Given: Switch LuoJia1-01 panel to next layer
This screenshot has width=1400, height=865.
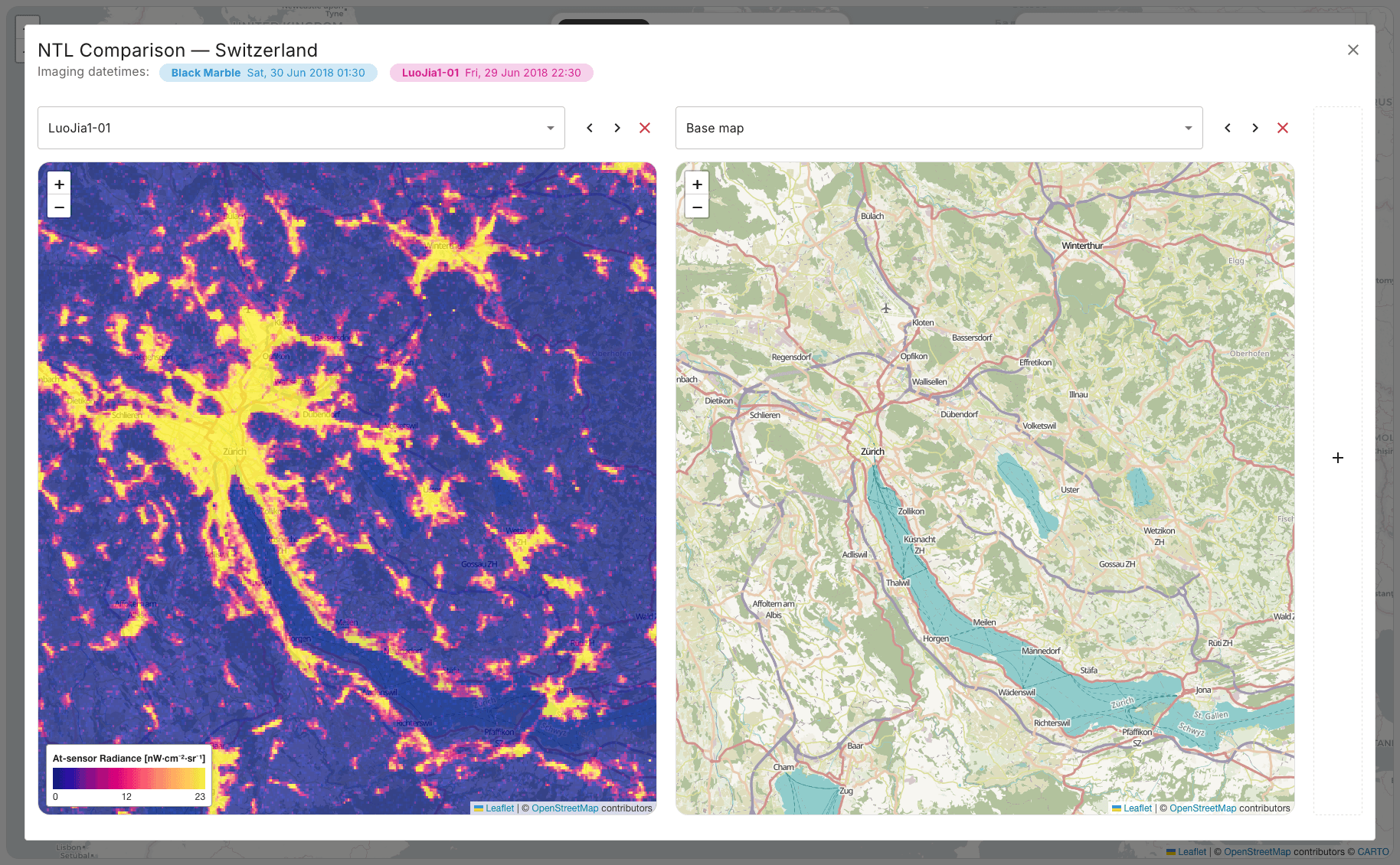Looking at the screenshot, I should (x=617, y=128).
